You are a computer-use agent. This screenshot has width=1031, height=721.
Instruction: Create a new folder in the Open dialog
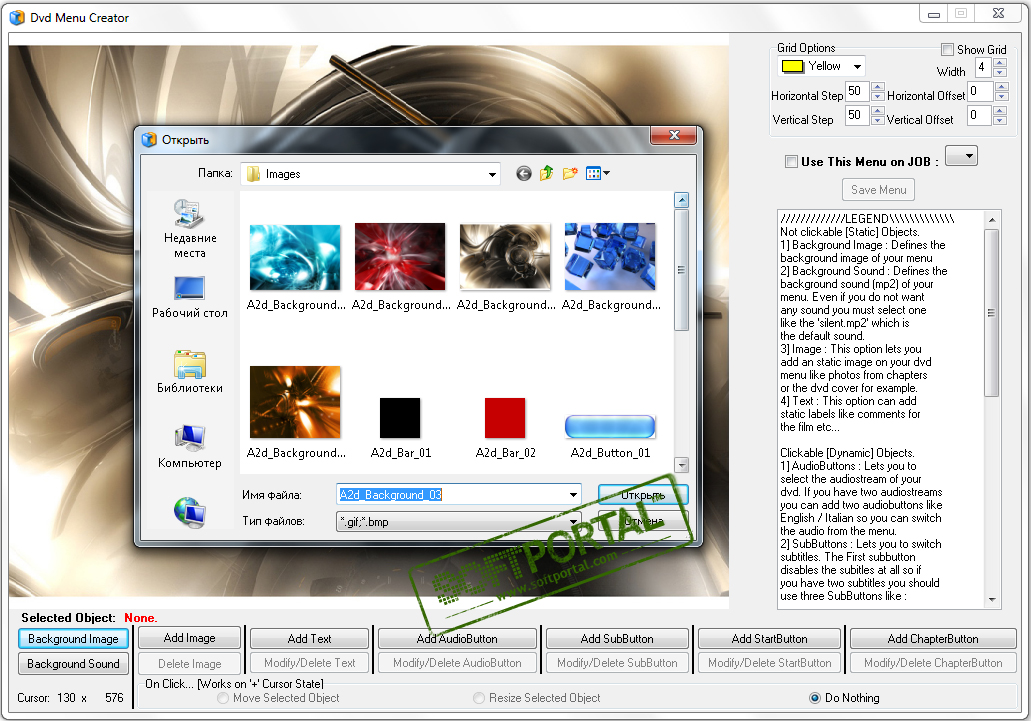569,174
